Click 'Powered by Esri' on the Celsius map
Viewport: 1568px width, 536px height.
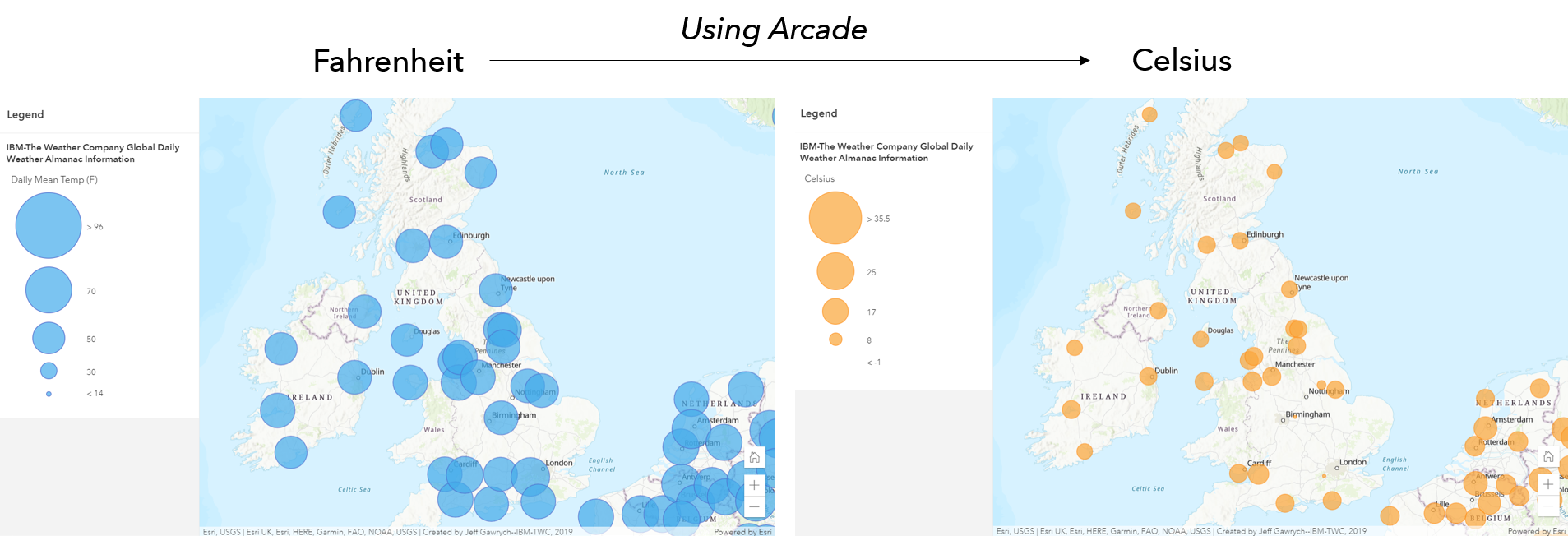pos(1537,531)
